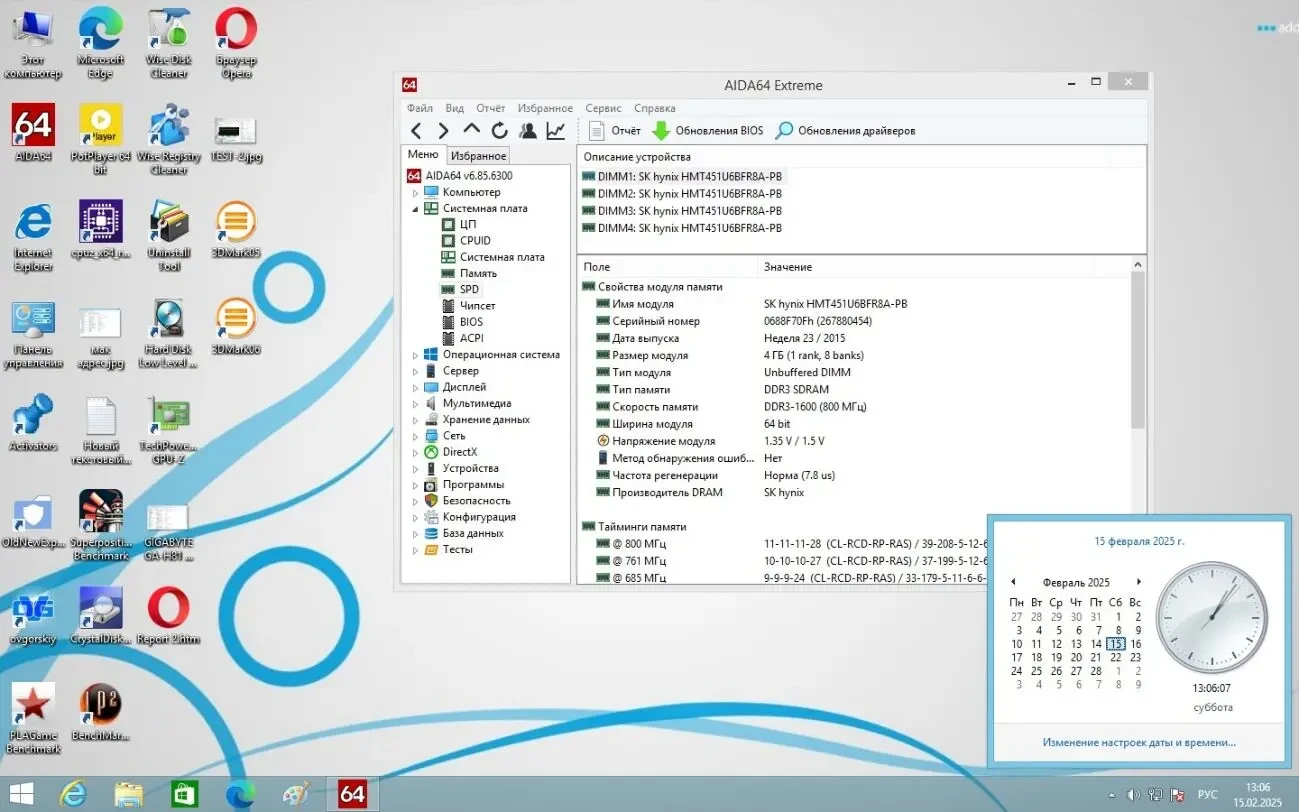Select the user report wizard icon in toolbar
Screen dimensions: 1299x812
point(527,130)
